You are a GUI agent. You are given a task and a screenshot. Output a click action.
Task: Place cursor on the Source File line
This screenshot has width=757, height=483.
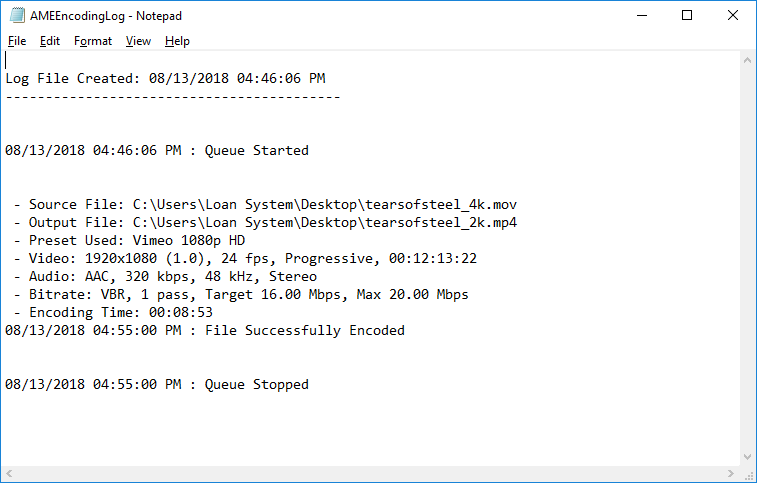[265, 205]
